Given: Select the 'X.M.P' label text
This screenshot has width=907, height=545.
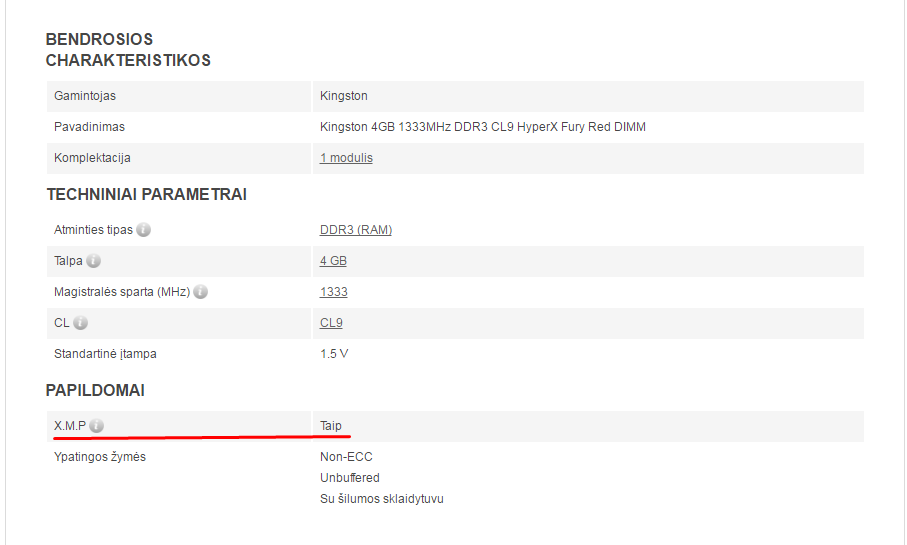Looking at the screenshot, I should click(x=70, y=426).
